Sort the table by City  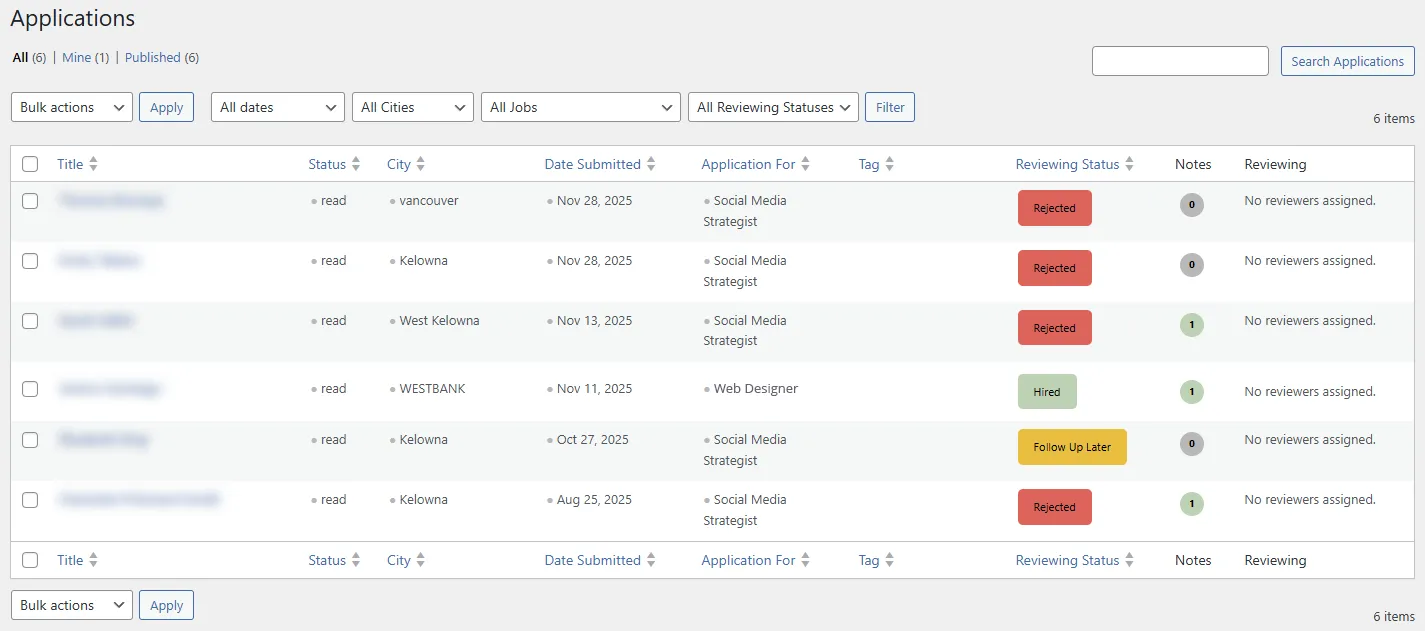(399, 163)
